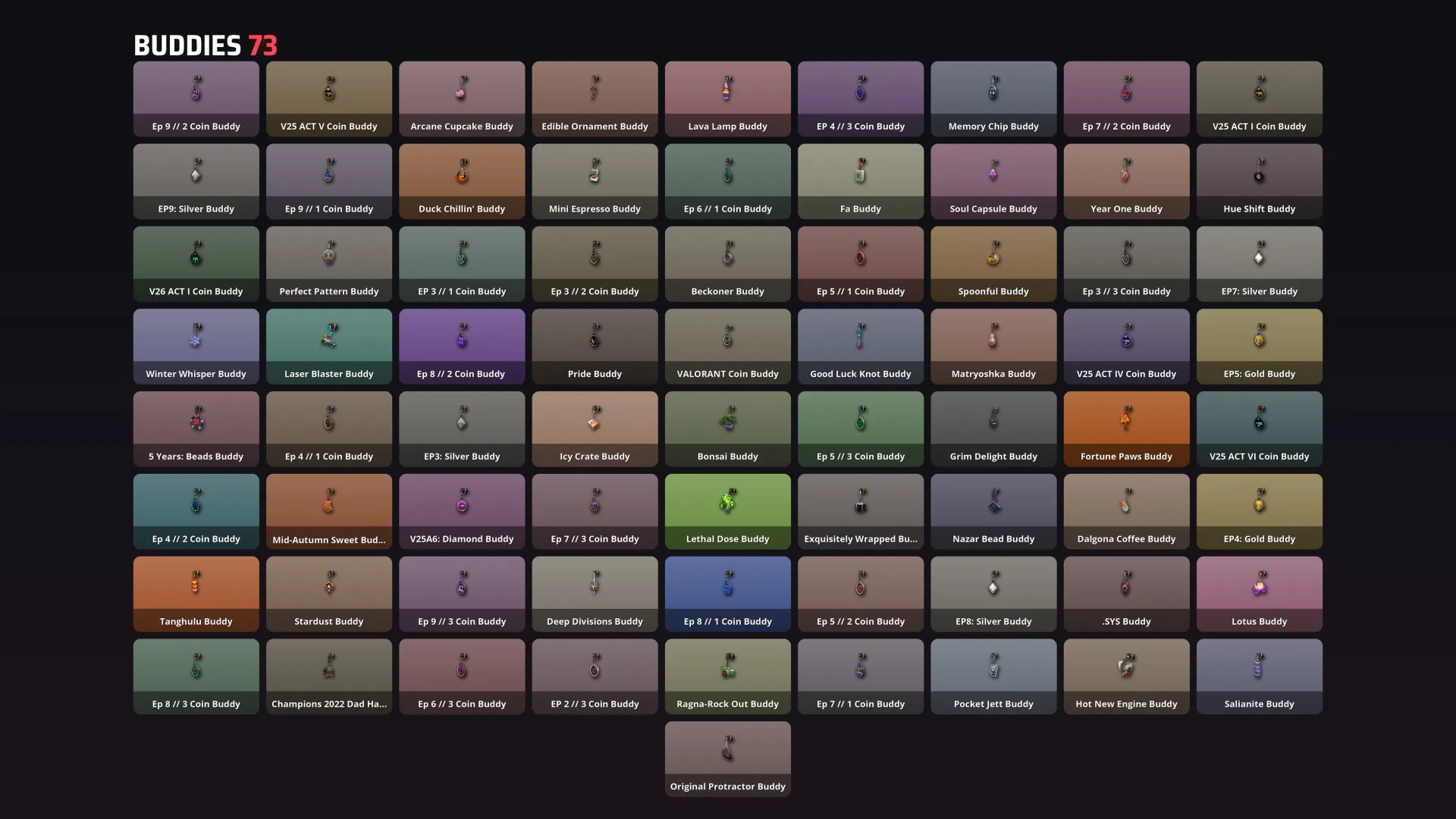Click the Ep 5 // 3 Coin Buddy label
This screenshot has width=1456, height=819.
click(x=861, y=457)
